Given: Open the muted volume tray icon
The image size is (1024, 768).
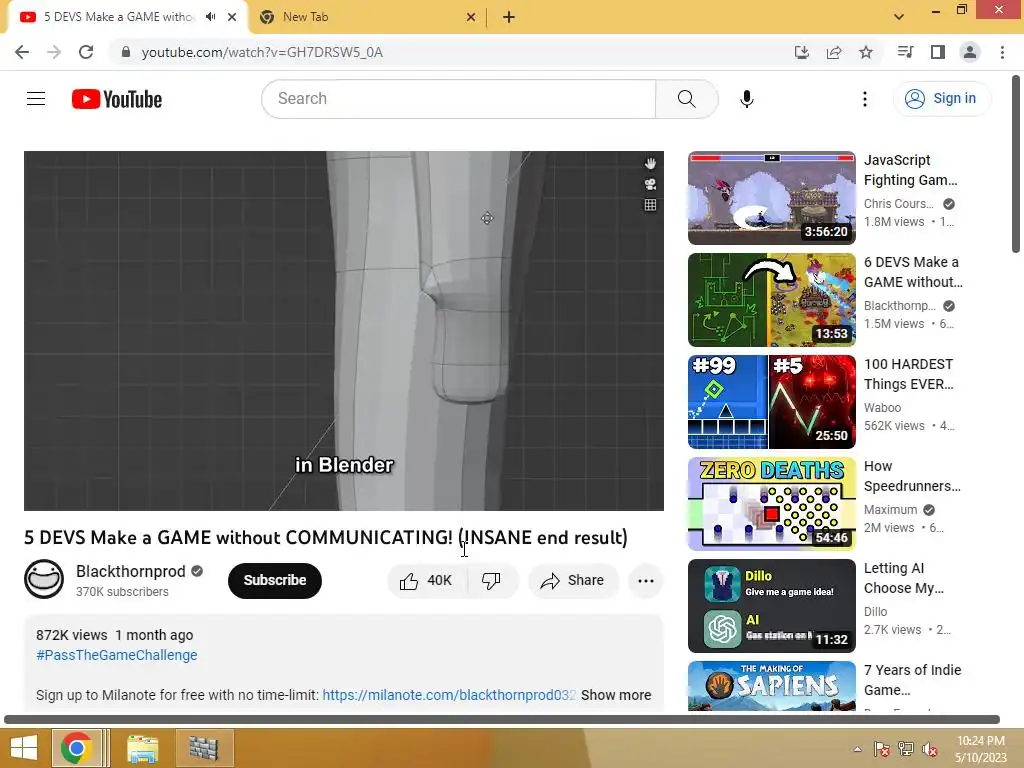Looking at the screenshot, I should [929, 749].
